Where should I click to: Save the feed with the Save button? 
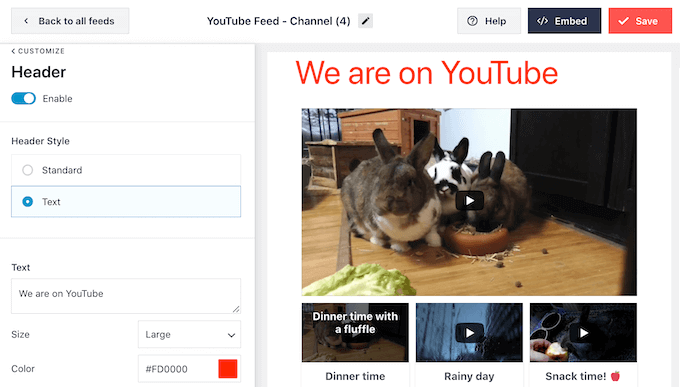click(x=640, y=21)
